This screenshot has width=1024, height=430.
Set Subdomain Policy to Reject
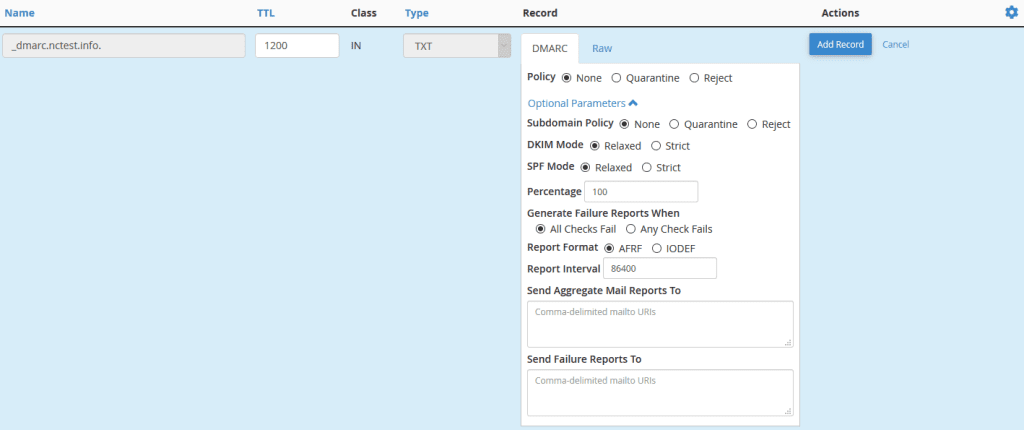point(752,124)
